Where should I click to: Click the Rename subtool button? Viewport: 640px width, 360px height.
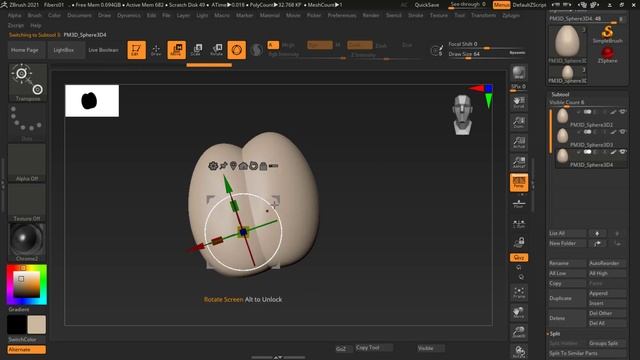(x=567, y=263)
